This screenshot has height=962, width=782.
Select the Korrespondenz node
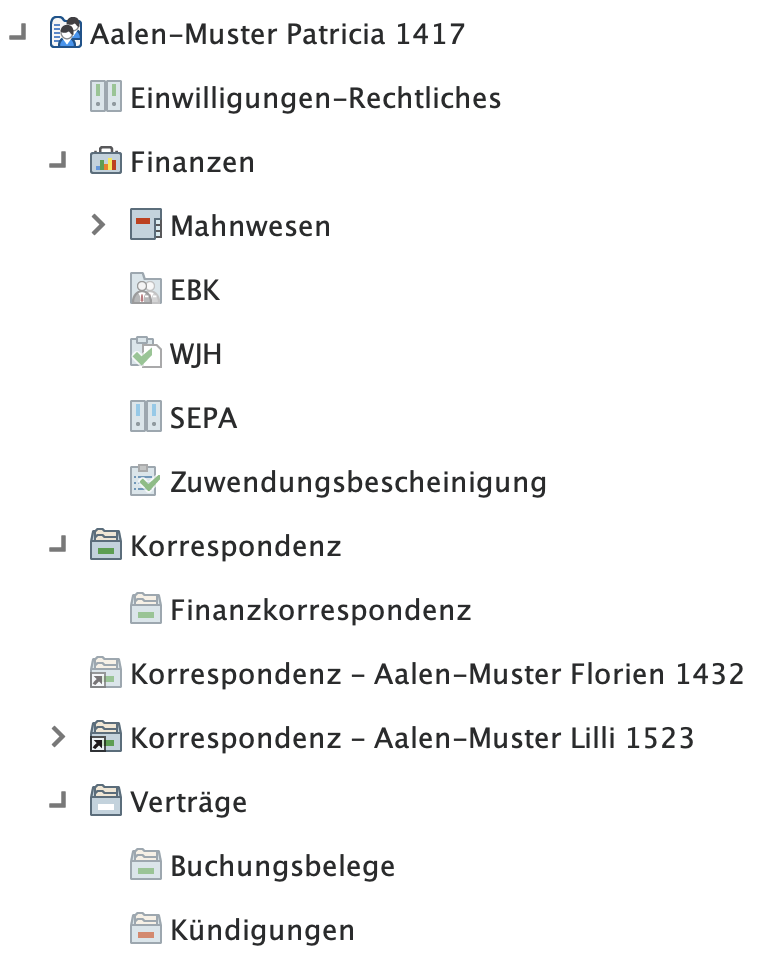tap(237, 546)
